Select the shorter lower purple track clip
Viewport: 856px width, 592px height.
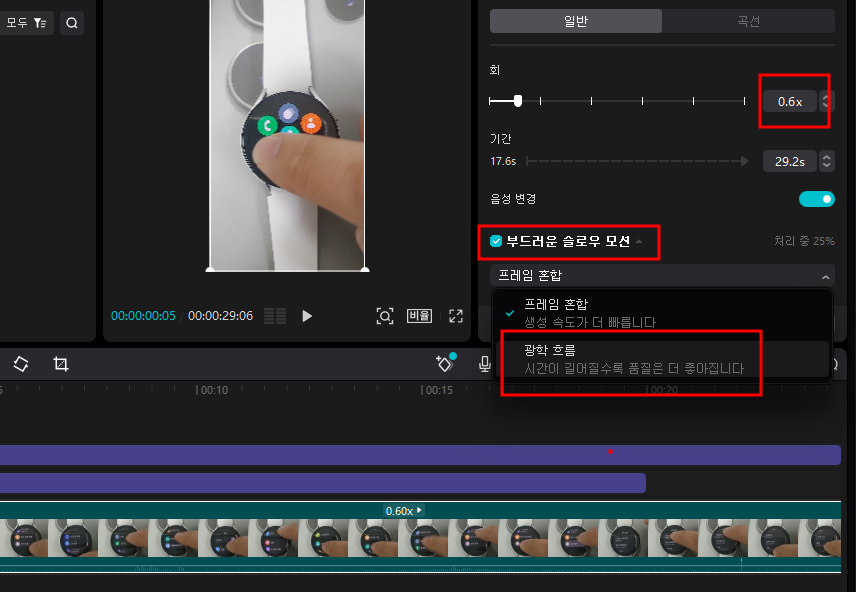(323, 483)
